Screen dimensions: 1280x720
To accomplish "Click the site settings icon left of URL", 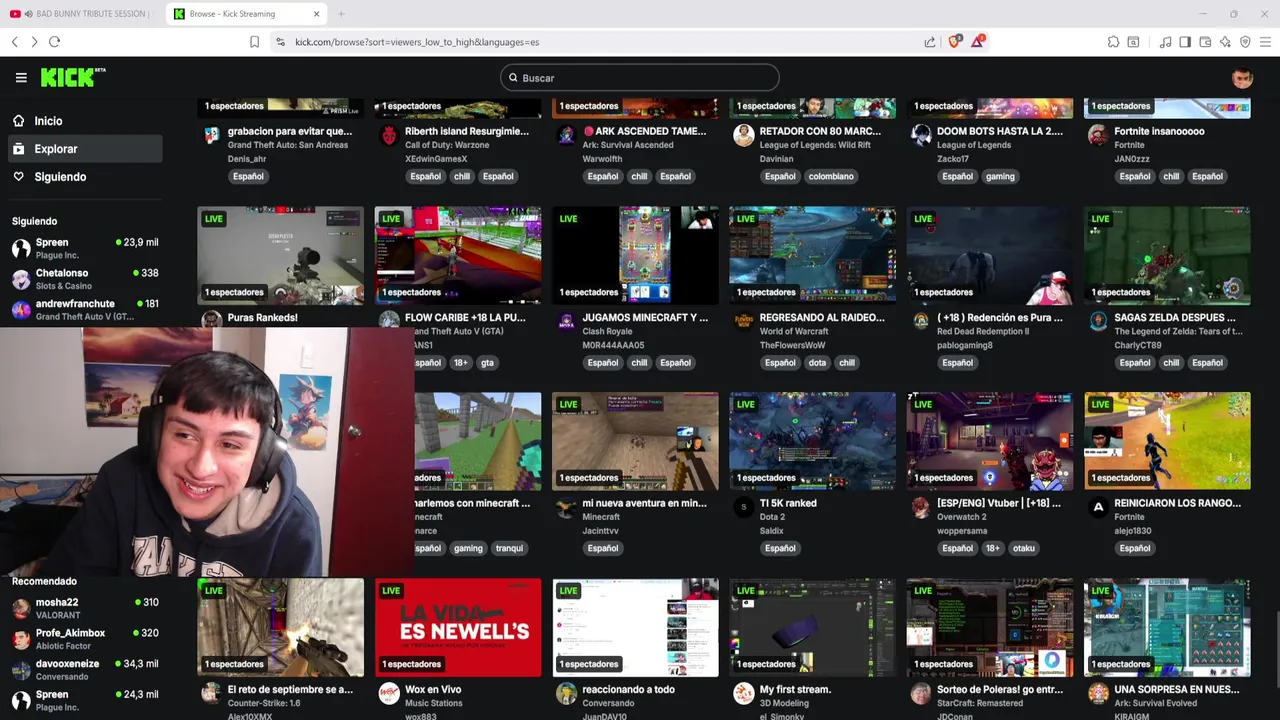I will (x=280, y=42).
